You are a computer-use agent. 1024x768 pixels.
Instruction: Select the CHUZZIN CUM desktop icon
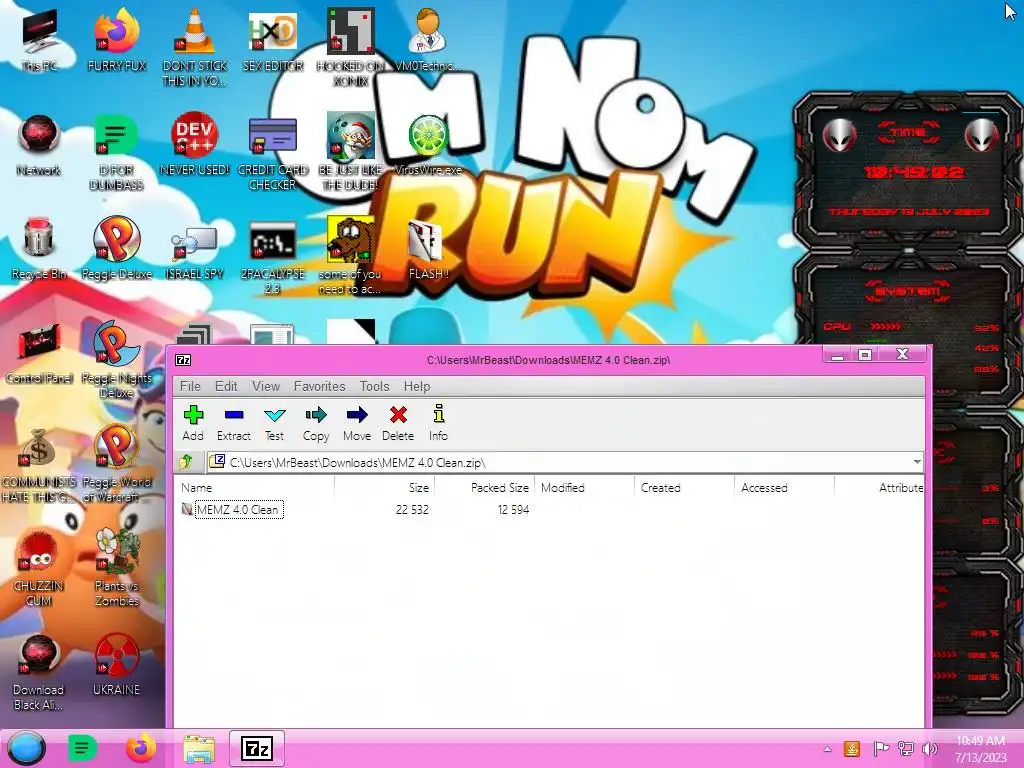pos(39,568)
